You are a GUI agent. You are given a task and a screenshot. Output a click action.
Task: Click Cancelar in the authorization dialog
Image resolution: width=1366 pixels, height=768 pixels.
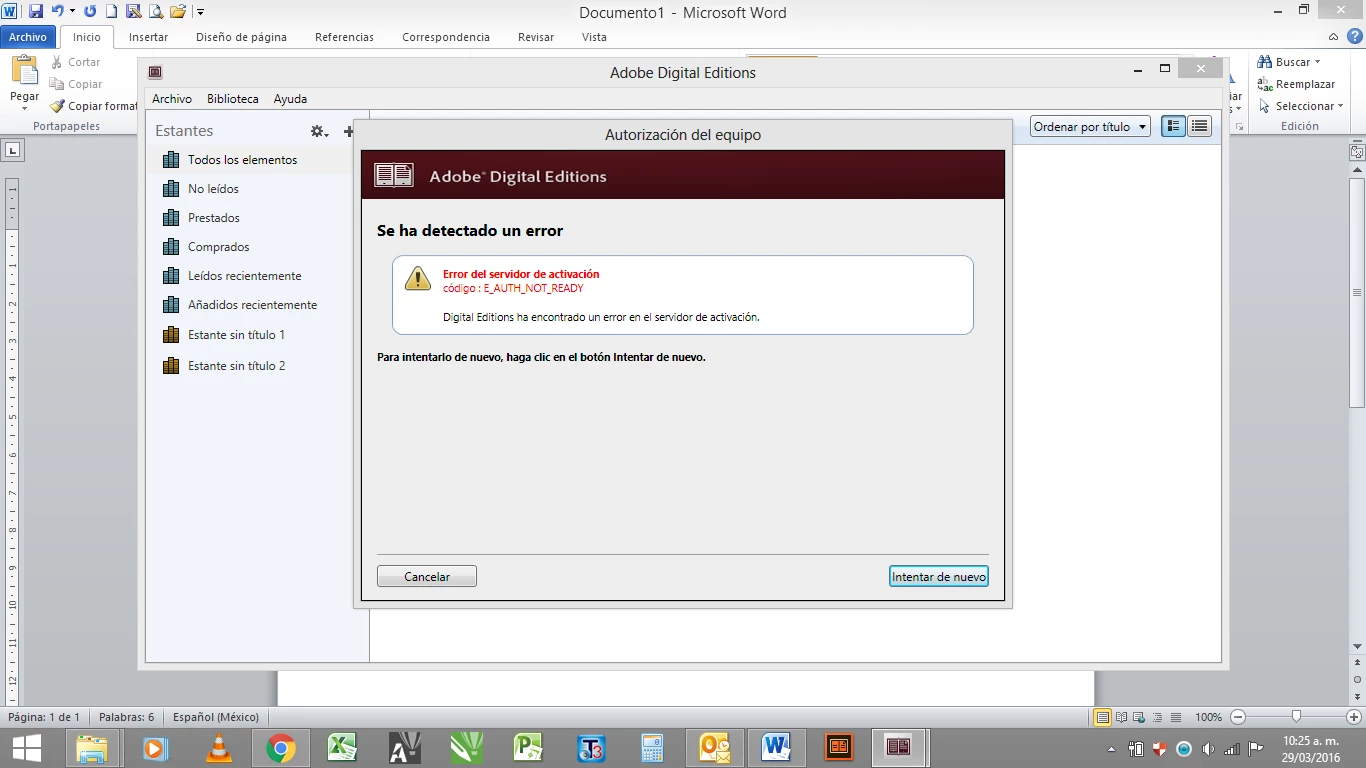(427, 577)
